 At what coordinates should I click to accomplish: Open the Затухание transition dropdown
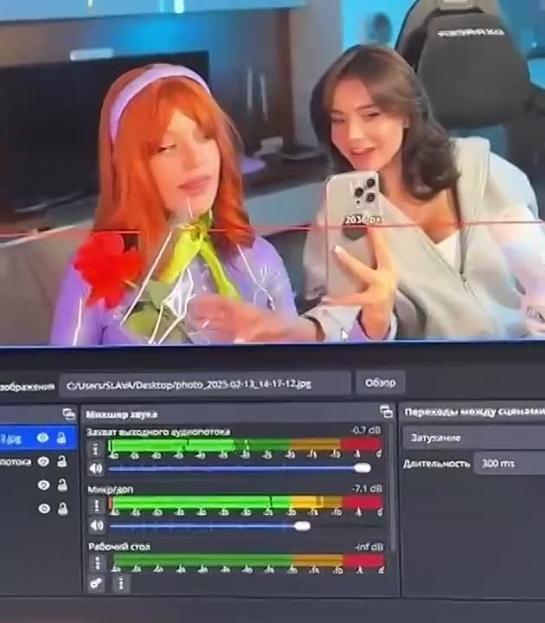pos(474,438)
